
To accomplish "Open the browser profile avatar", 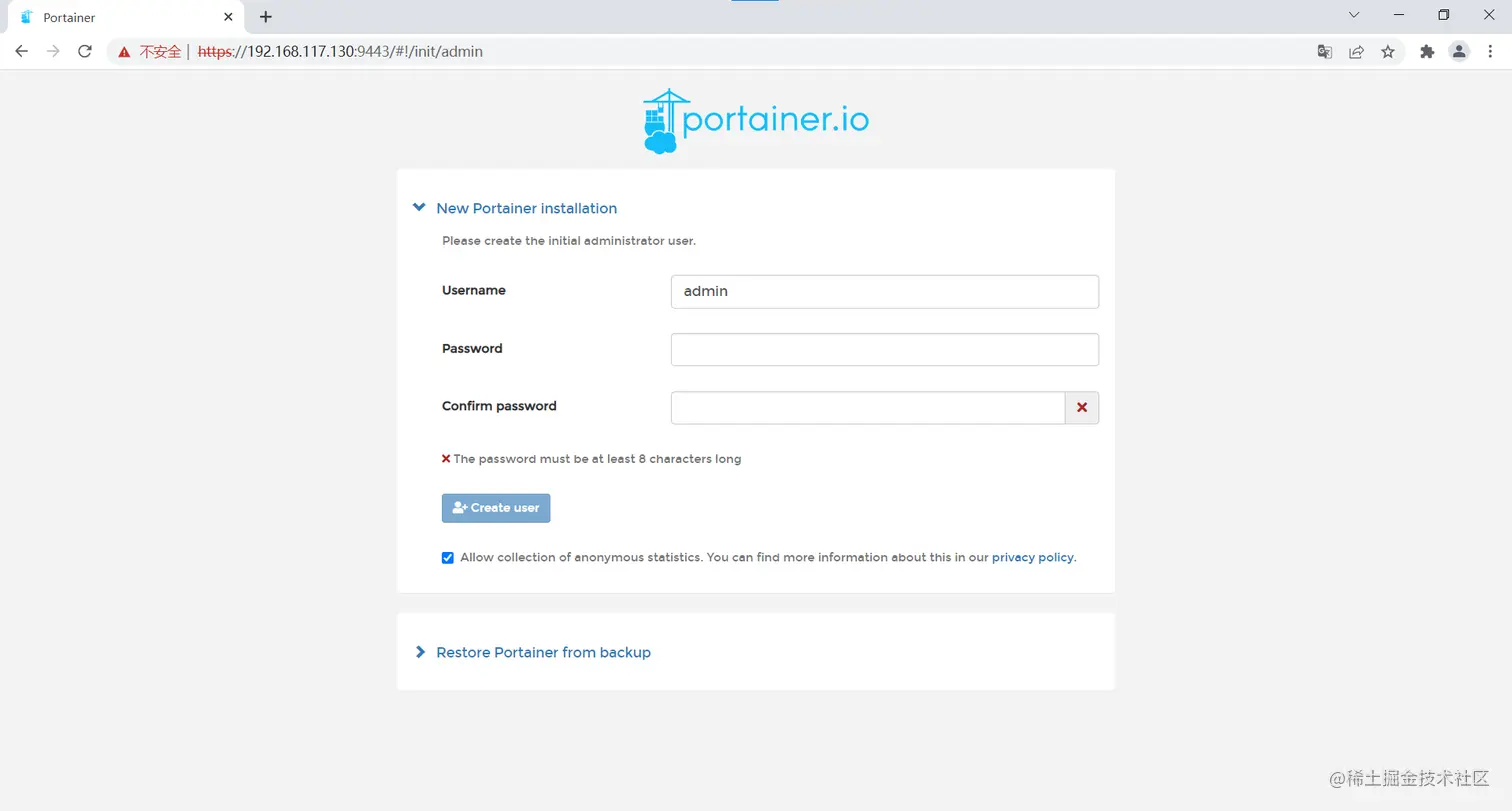I will 1459,52.
